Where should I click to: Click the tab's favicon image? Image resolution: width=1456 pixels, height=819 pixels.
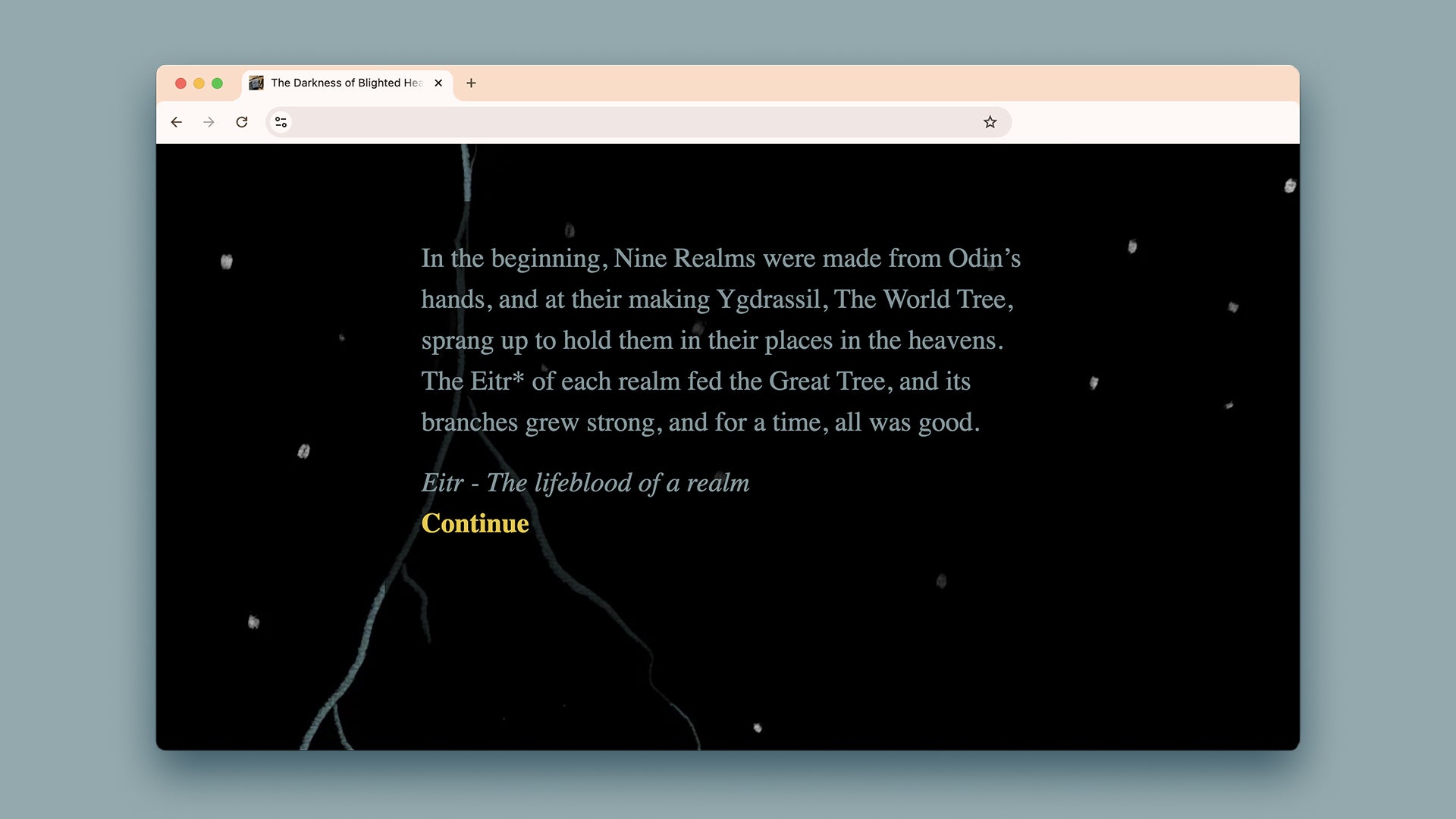pos(257,83)
